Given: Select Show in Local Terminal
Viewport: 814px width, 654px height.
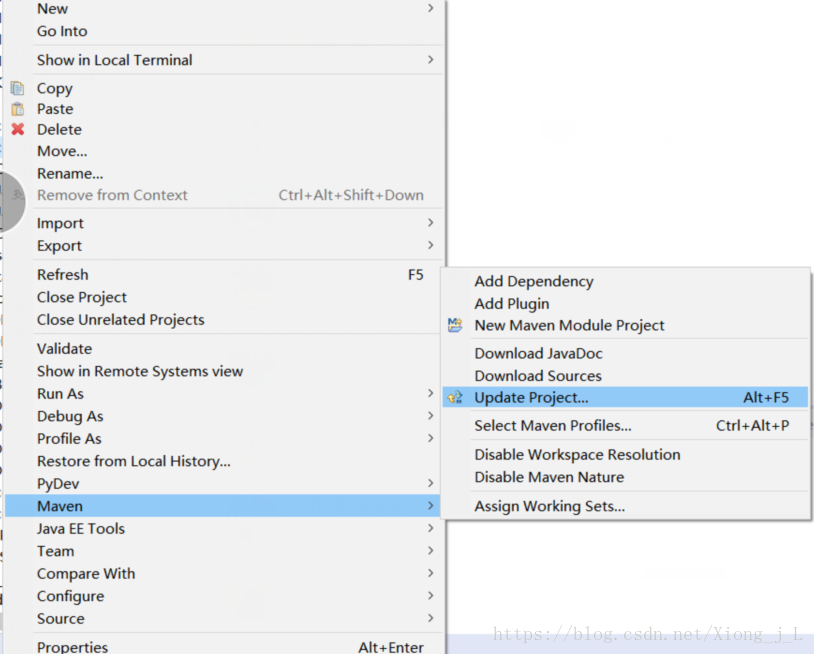Looking at the screenshot, I should [225, 60].
